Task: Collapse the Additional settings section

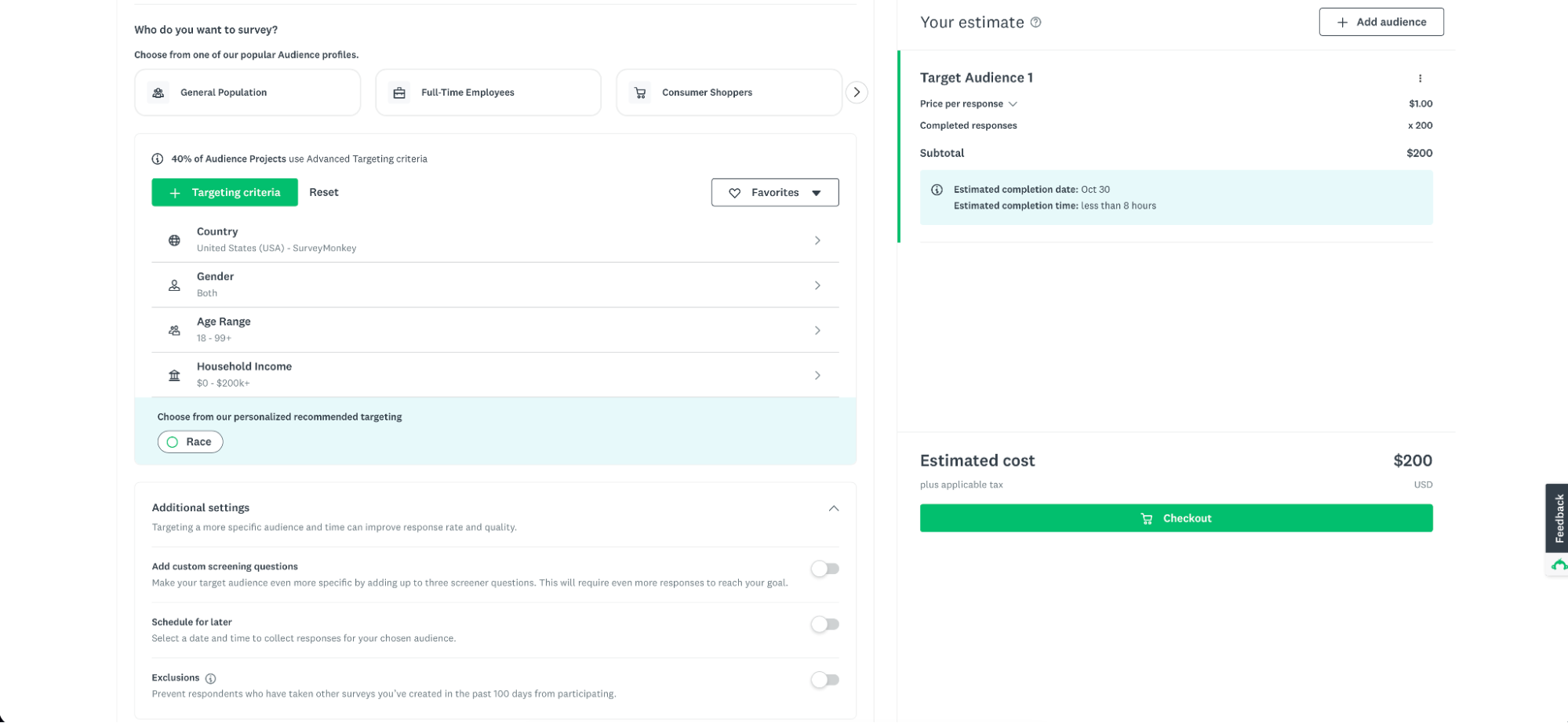Action: click(x=834, y=508)
